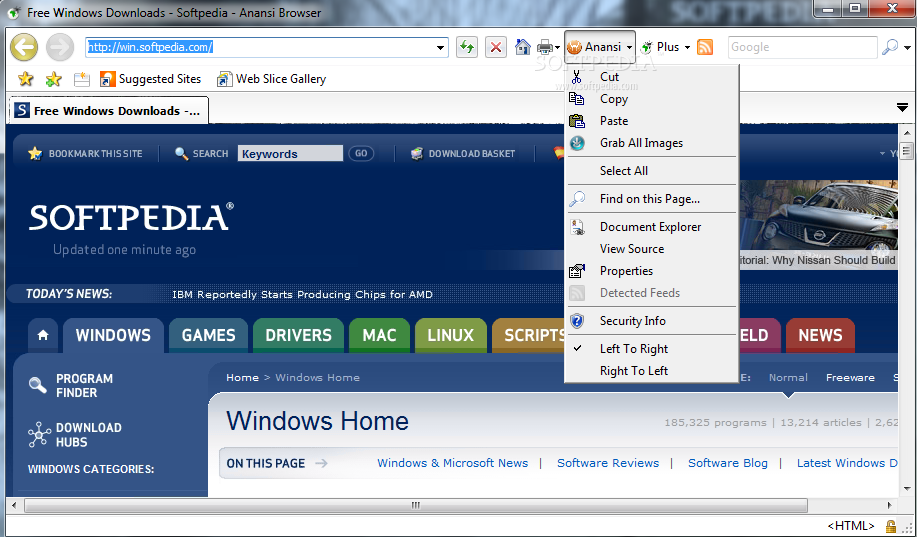The image size is (917, 537).
Task: Open Download Hubs in sidebar
Action: (x=75, y=435)
